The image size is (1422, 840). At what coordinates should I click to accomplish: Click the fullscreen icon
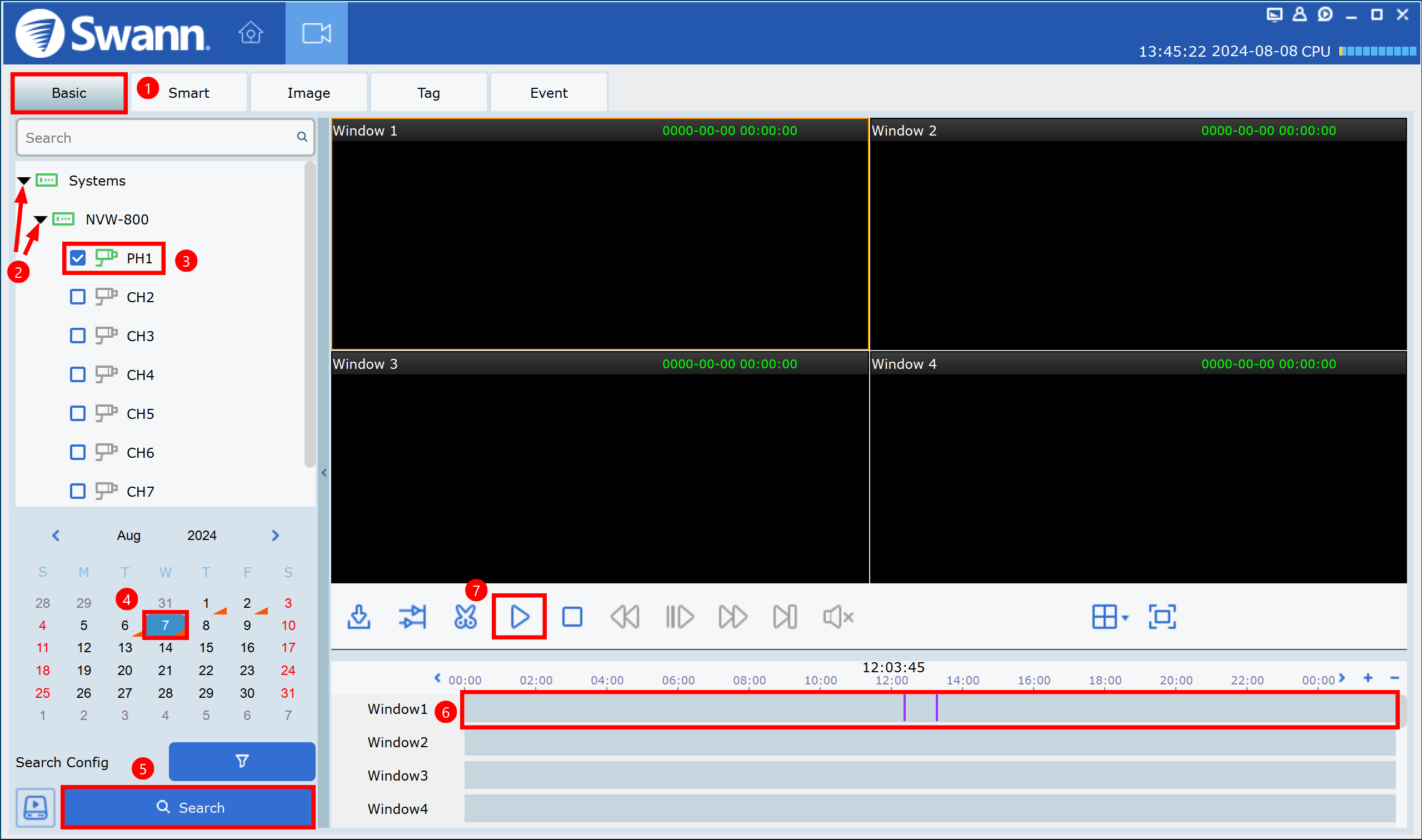tap(1162, 617)
